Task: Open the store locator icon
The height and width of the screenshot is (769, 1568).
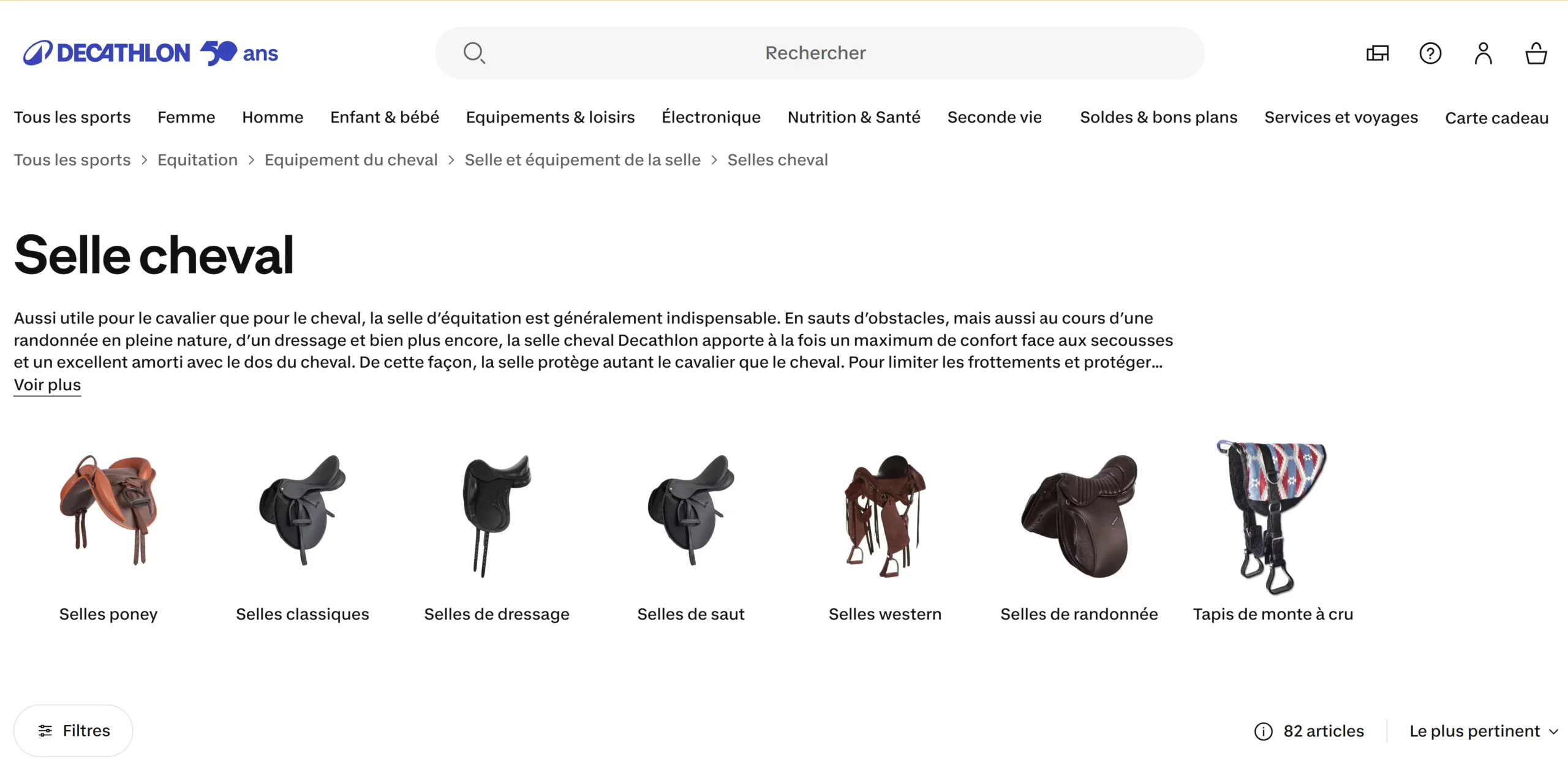Action: click(1378, 53)
